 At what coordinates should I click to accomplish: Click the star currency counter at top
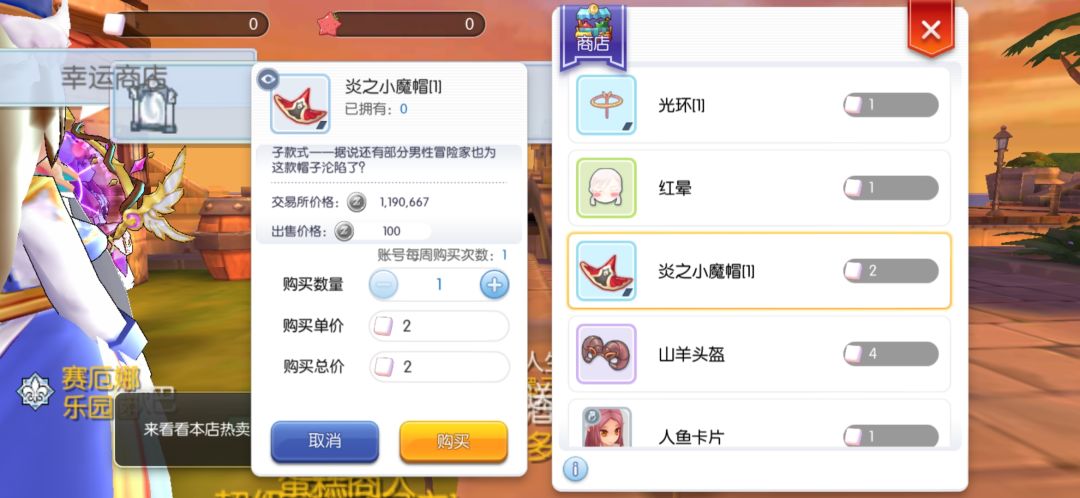[401, 24]
